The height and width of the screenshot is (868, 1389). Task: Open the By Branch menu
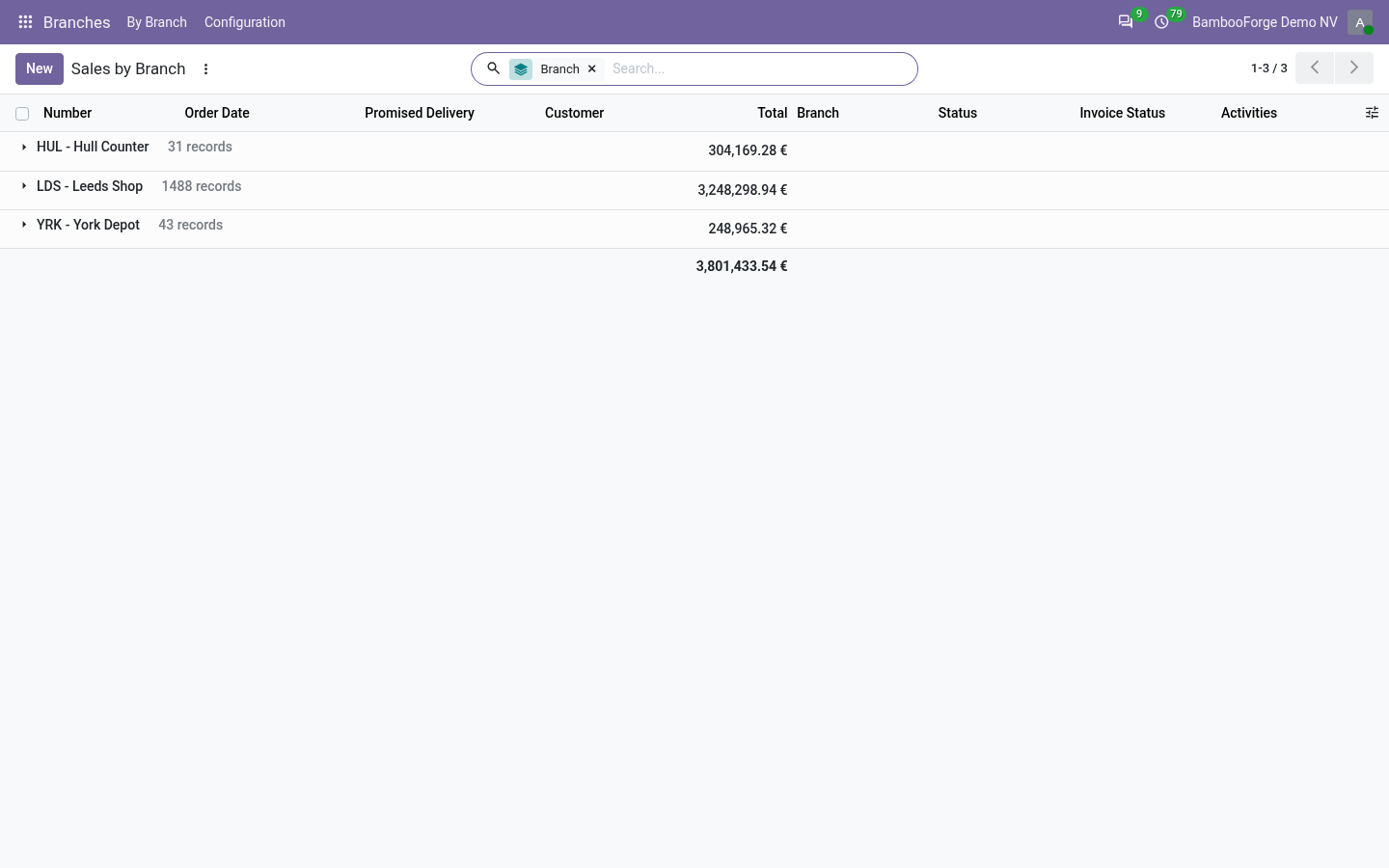point(156,22)
